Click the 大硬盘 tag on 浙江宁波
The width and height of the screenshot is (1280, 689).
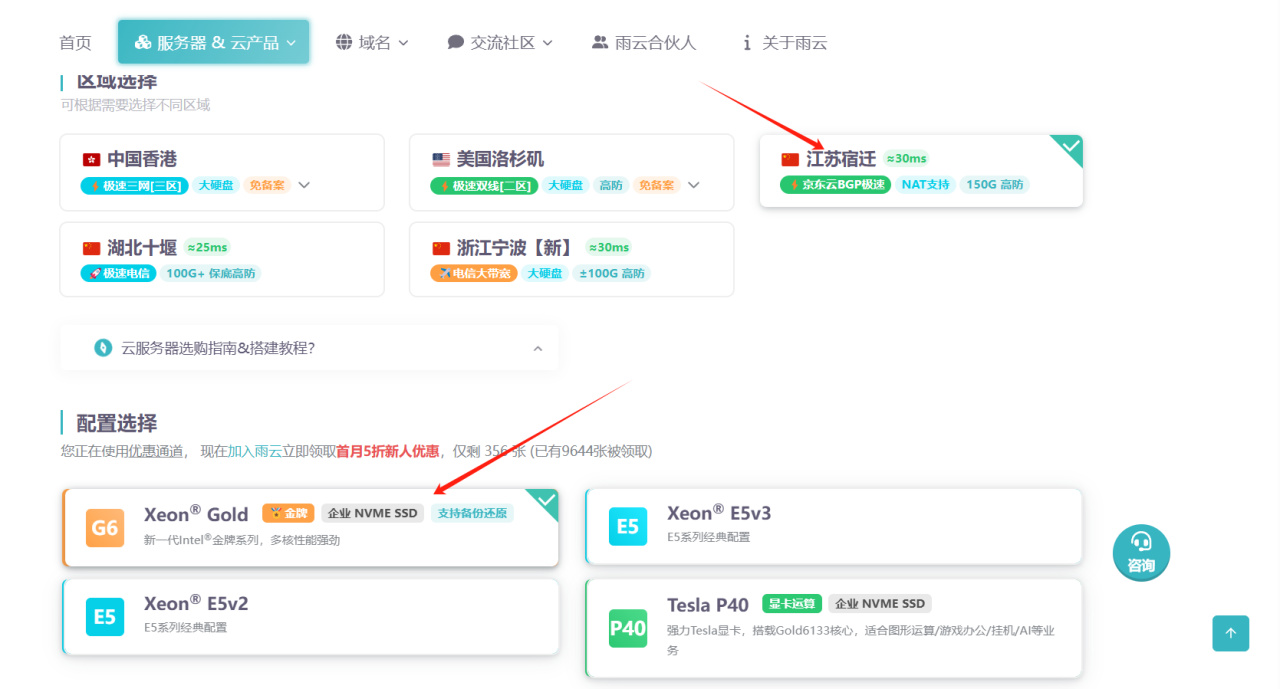point(545,273)
